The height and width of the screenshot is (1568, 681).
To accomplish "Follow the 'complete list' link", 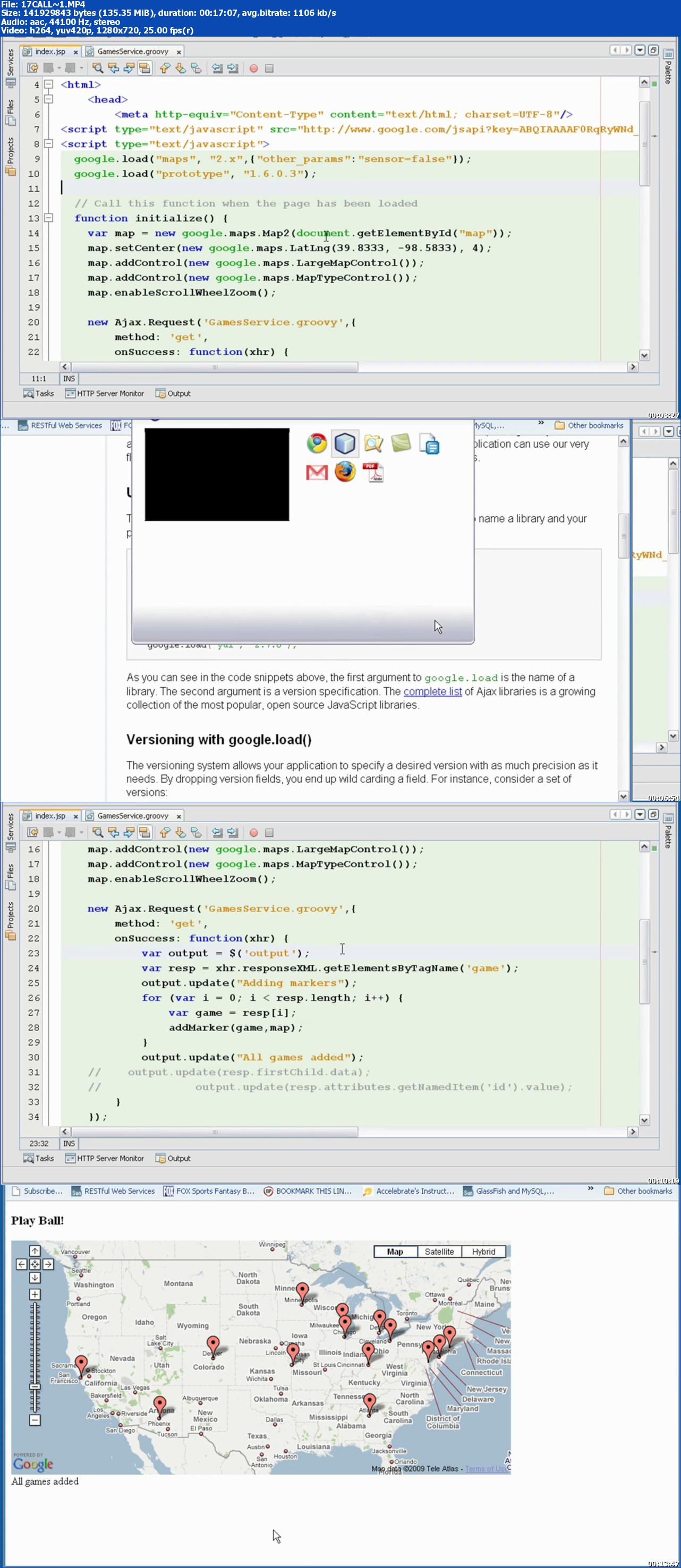I will point(432,691).
